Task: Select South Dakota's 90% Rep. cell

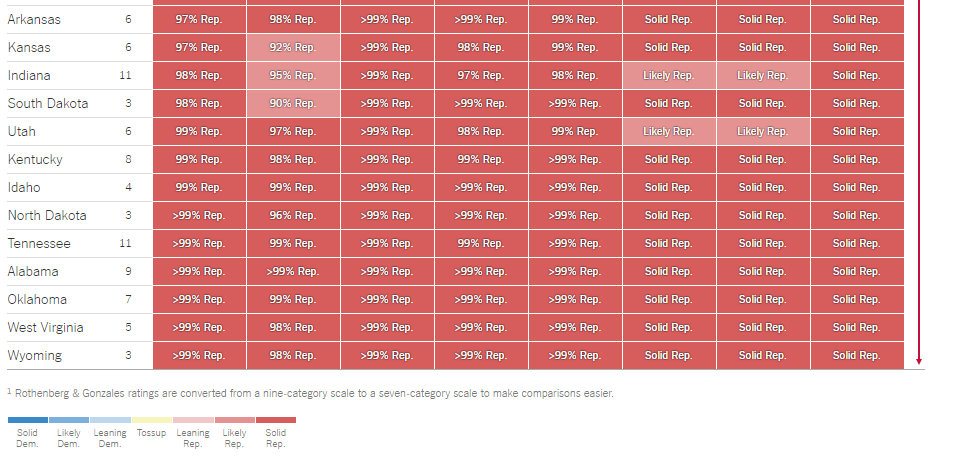Action: [x=293, y=104]
